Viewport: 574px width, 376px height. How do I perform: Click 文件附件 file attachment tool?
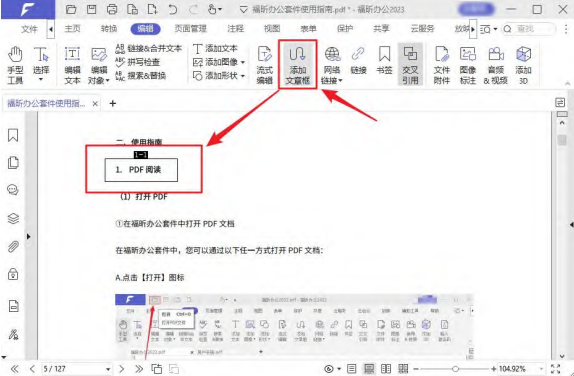coord(442,65)
